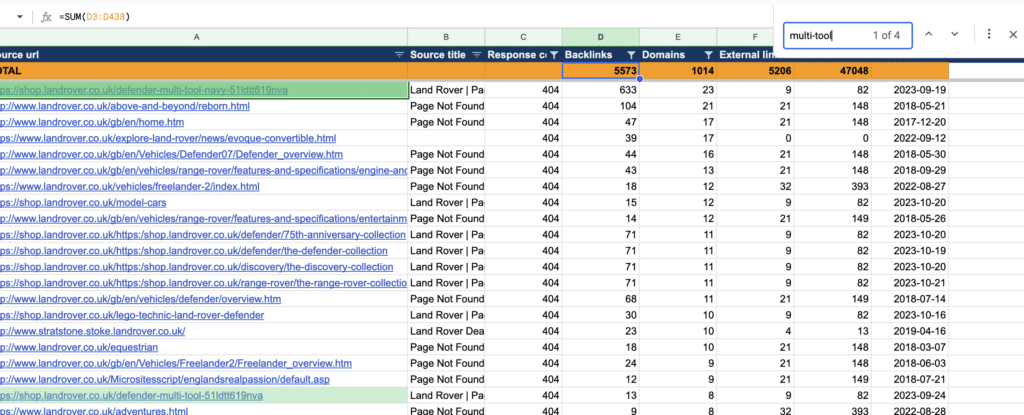Open the gb/en/home.htm link

[x=92, y=122]
